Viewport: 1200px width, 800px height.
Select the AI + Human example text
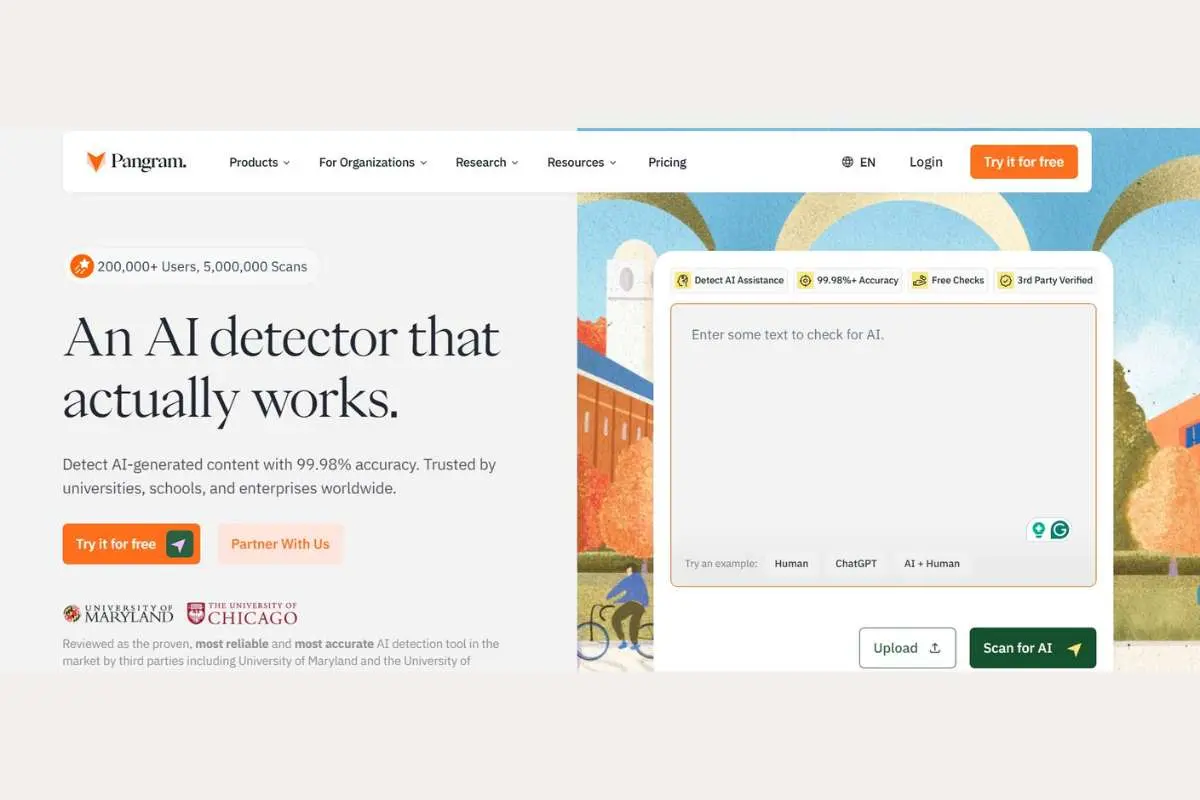tap(931, 563)
